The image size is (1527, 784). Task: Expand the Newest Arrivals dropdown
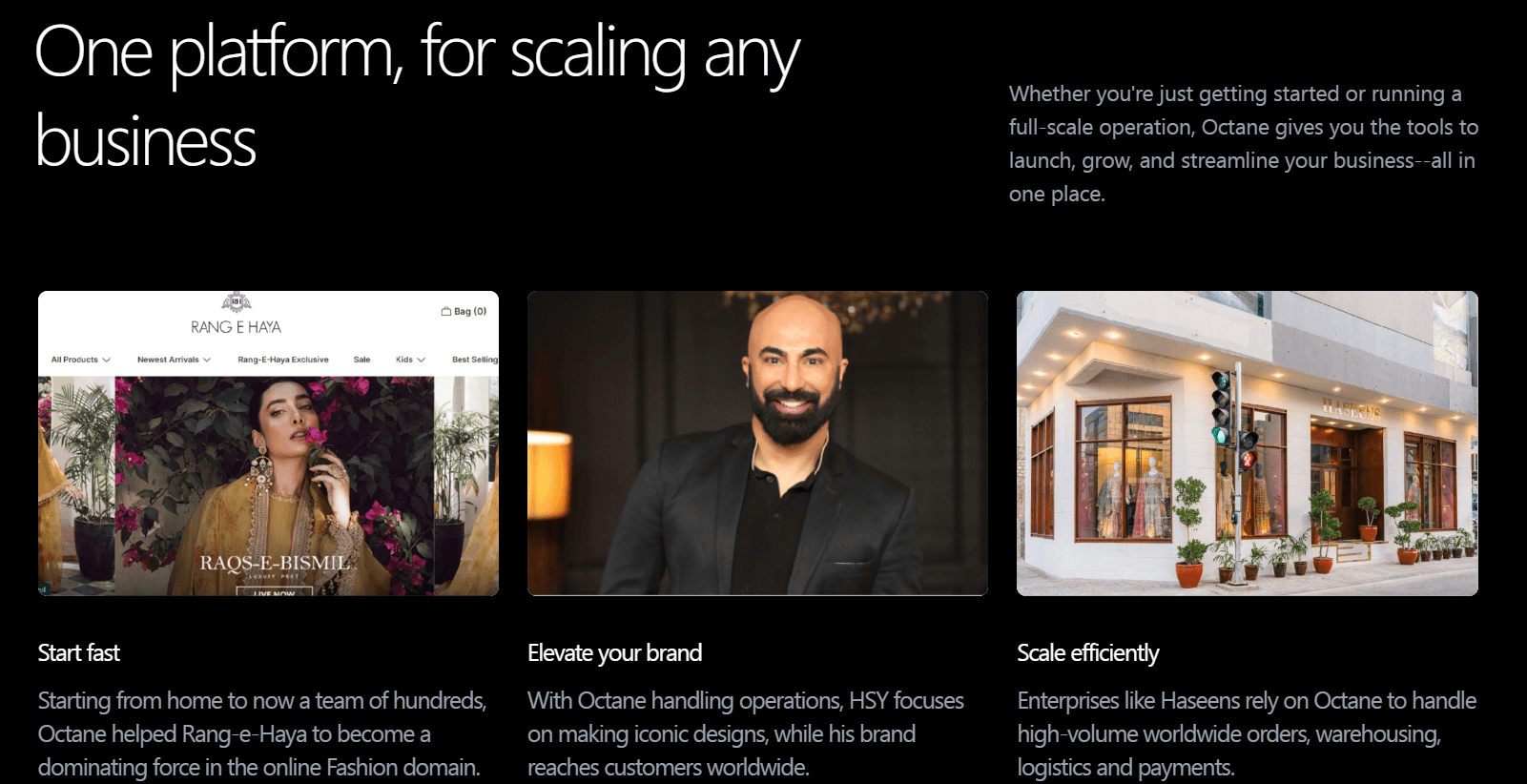pos(174,360)
